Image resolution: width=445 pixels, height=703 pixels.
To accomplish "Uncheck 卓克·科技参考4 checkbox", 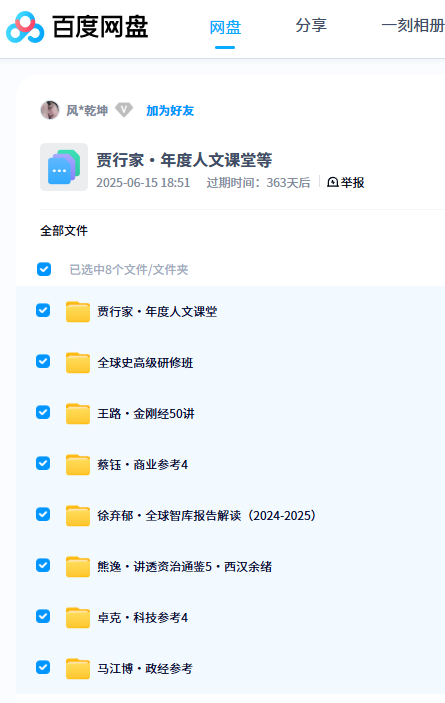I will pyautogui.click(x=43, y=616).
